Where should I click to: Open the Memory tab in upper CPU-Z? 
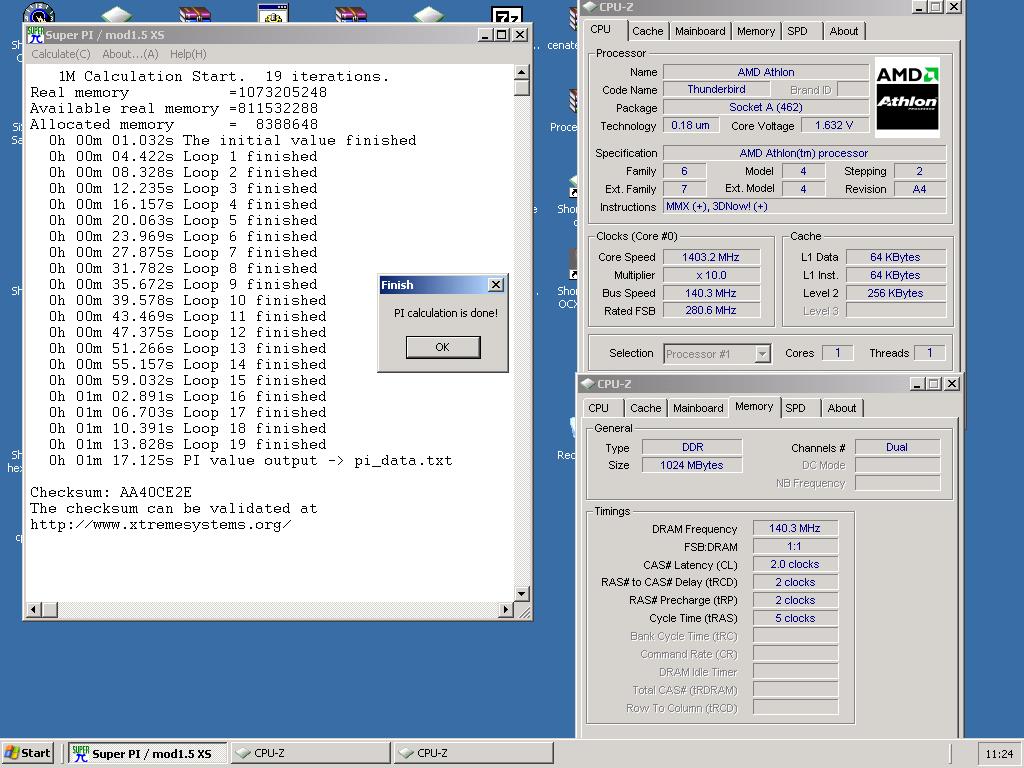click(756, 31)
